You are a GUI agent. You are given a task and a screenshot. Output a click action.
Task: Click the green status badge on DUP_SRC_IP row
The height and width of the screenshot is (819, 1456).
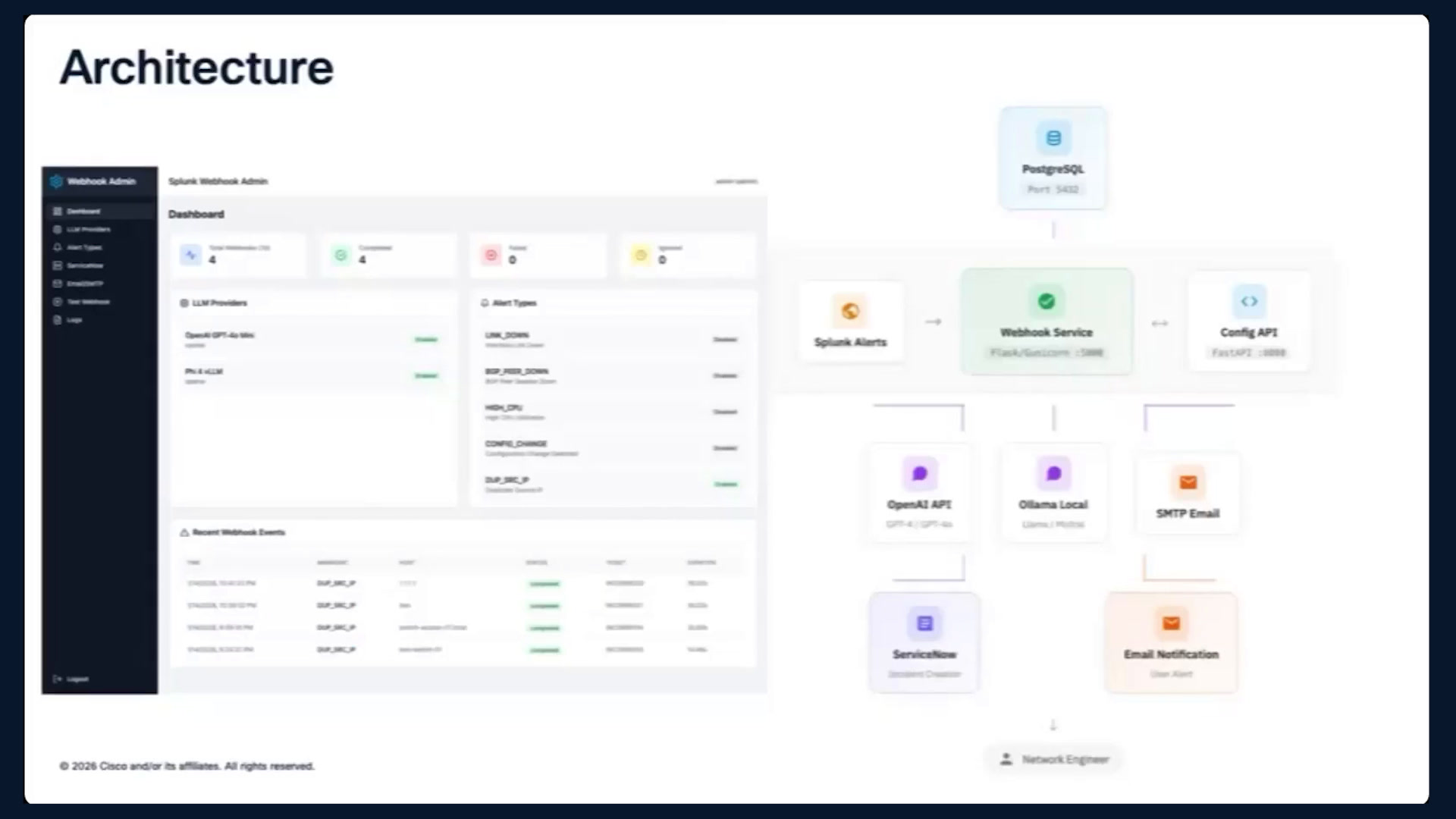click(x=726, y=484)
